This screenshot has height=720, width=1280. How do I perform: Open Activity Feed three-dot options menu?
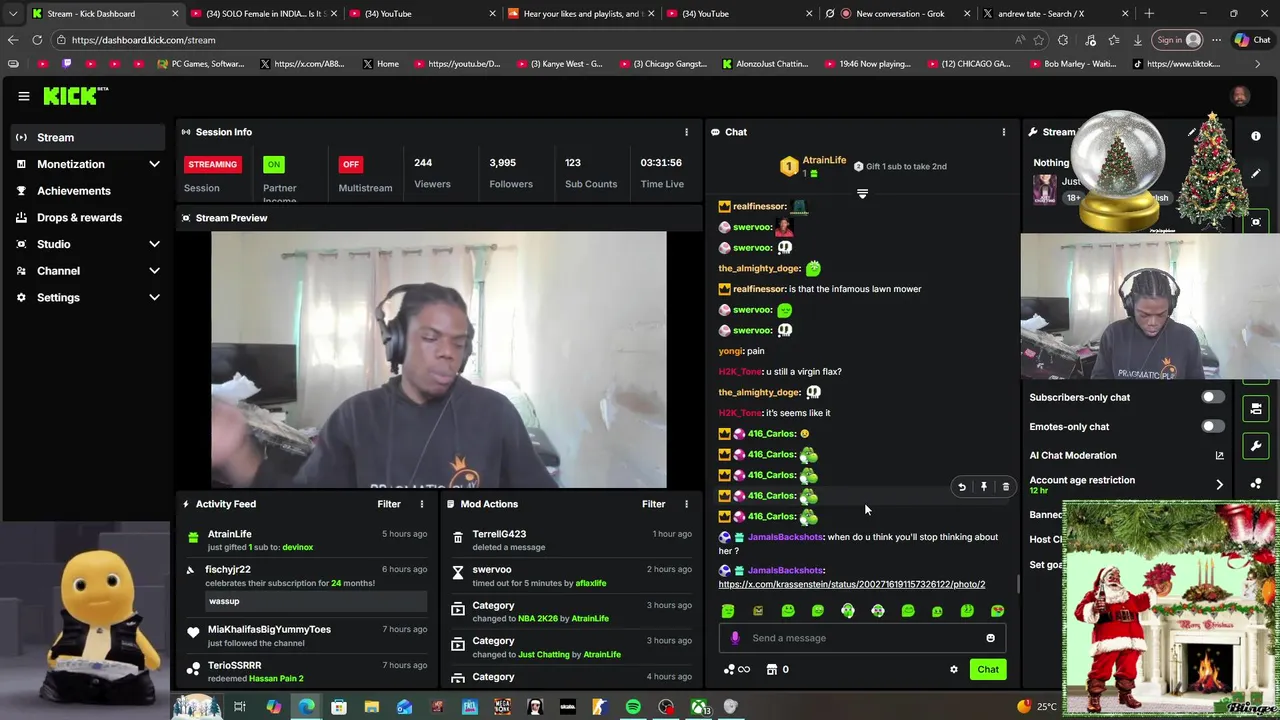421,504
